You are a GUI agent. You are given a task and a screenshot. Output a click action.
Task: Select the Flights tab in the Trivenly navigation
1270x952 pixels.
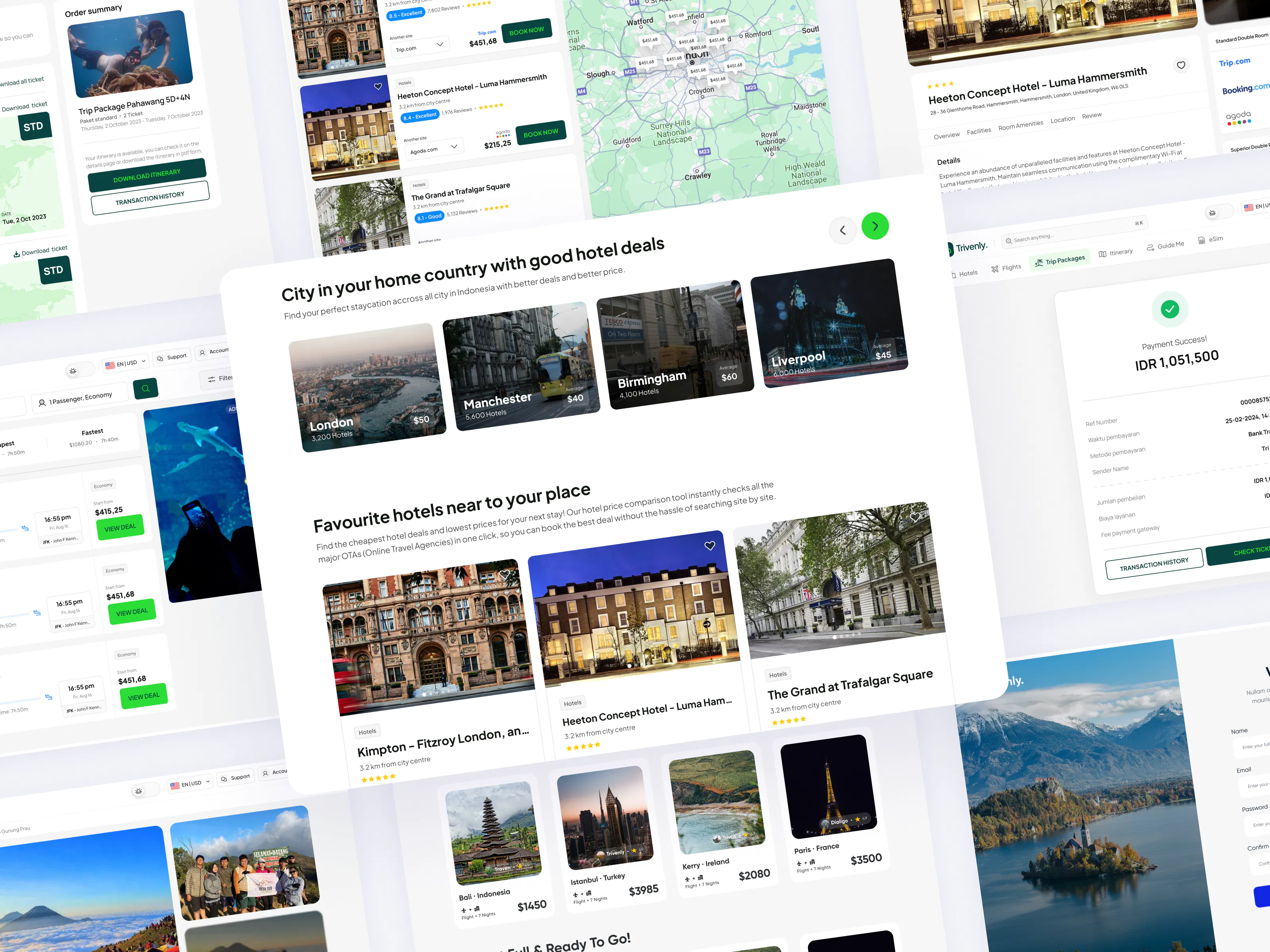[x=1006, y=268]
